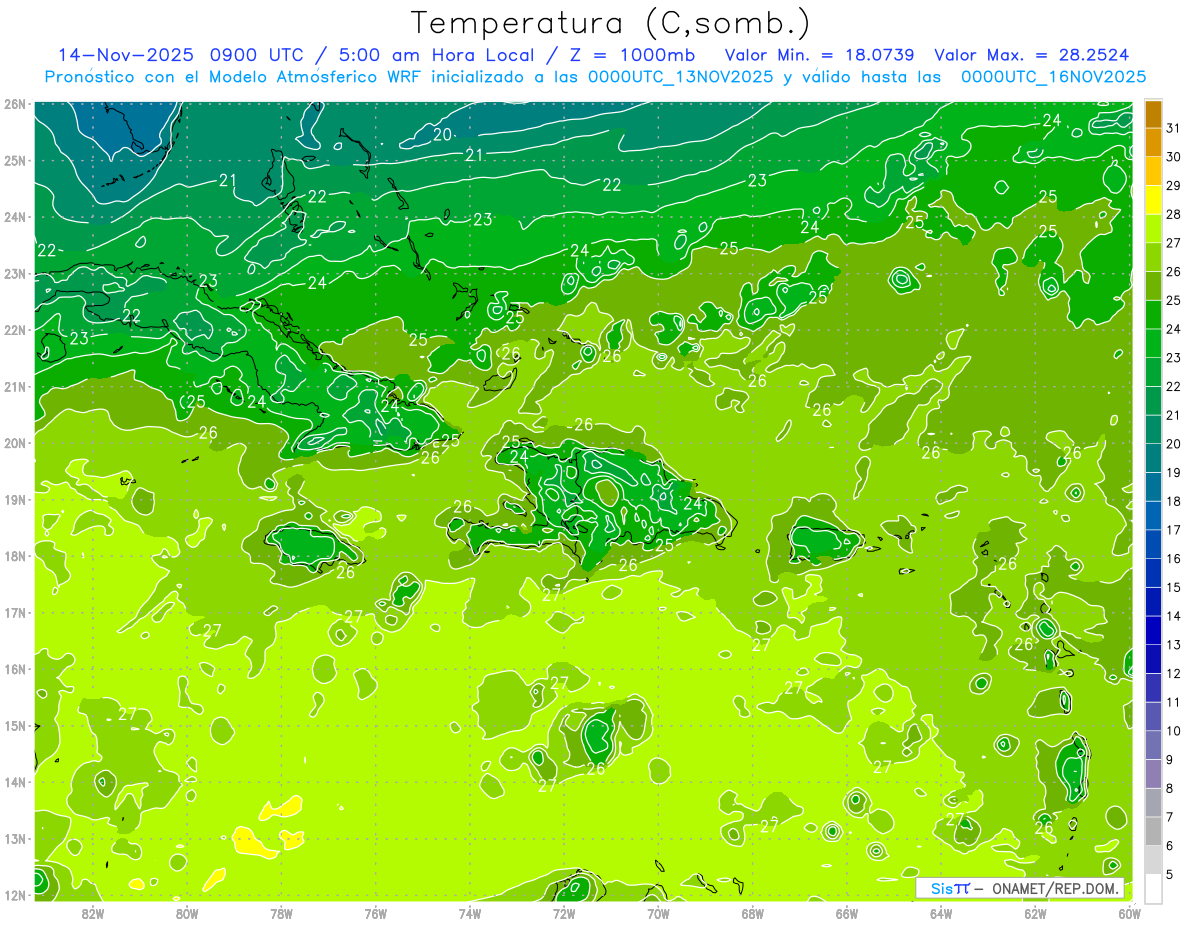Click the latitude label "15N"

point(15,725)
